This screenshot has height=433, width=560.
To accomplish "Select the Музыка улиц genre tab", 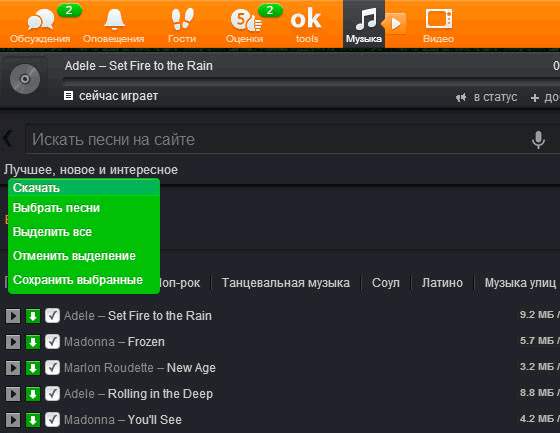I will tap(520, 283).
